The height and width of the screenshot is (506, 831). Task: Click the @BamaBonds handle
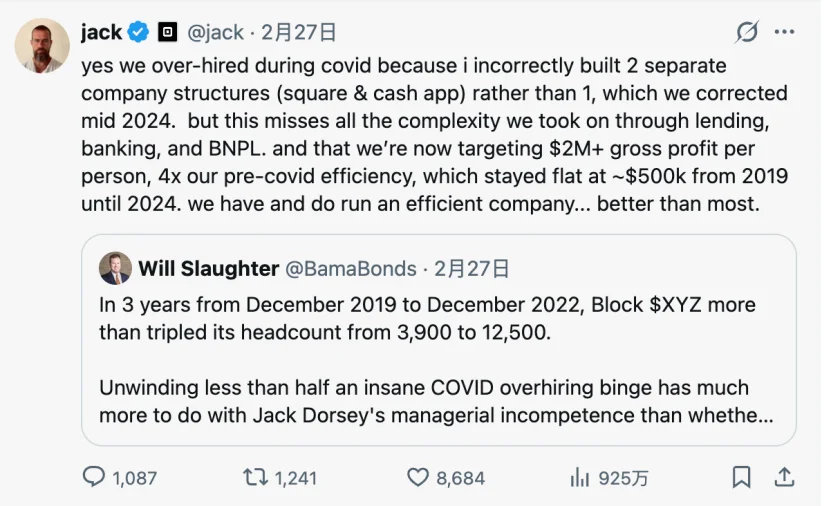tap(351, 268)
